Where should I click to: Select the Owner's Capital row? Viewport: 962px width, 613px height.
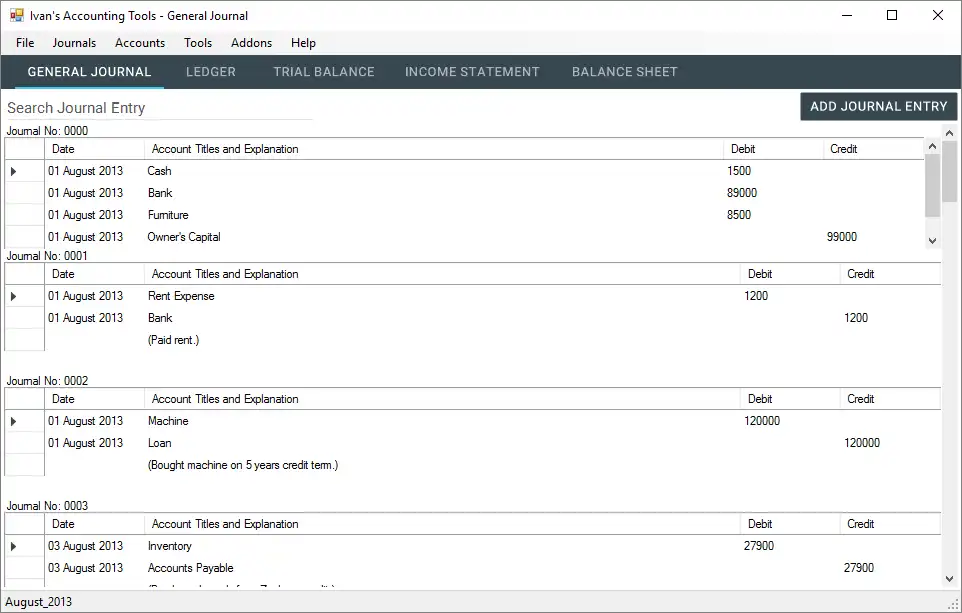tap(184, 237)
